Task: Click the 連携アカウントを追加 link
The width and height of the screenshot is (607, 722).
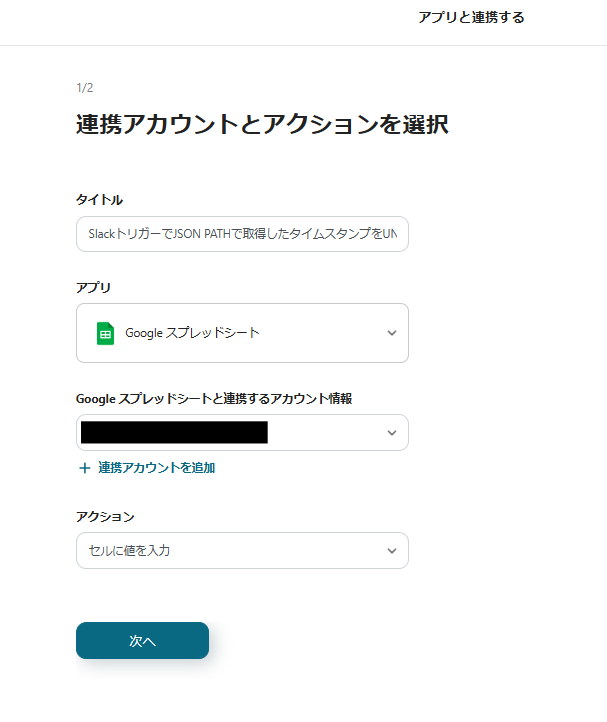Action: coord(156,467)
